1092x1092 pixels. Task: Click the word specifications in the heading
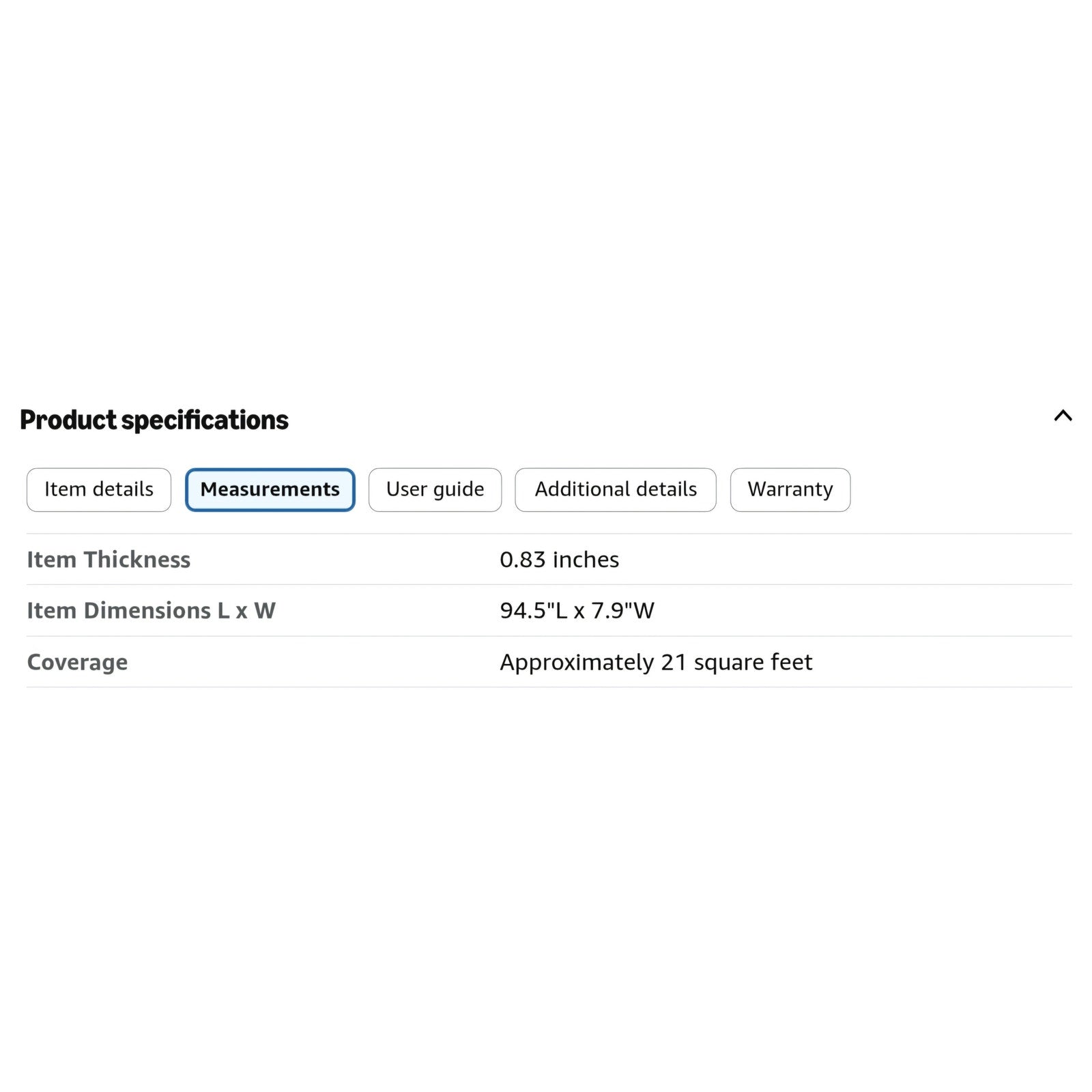205,420
